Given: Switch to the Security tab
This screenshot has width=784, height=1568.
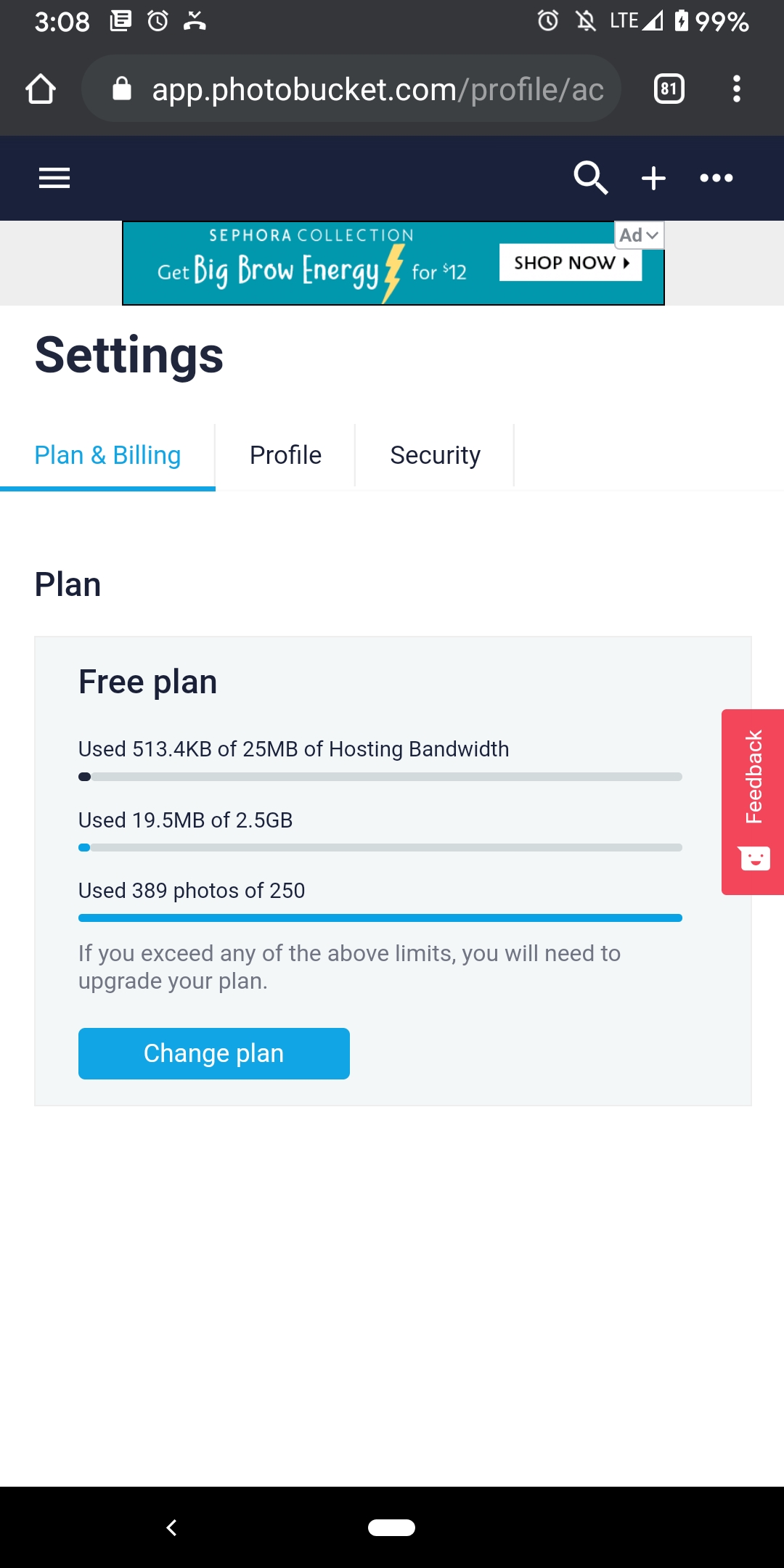Looking at the screenshot, I should pyautogui.click(x=435, y=455).
